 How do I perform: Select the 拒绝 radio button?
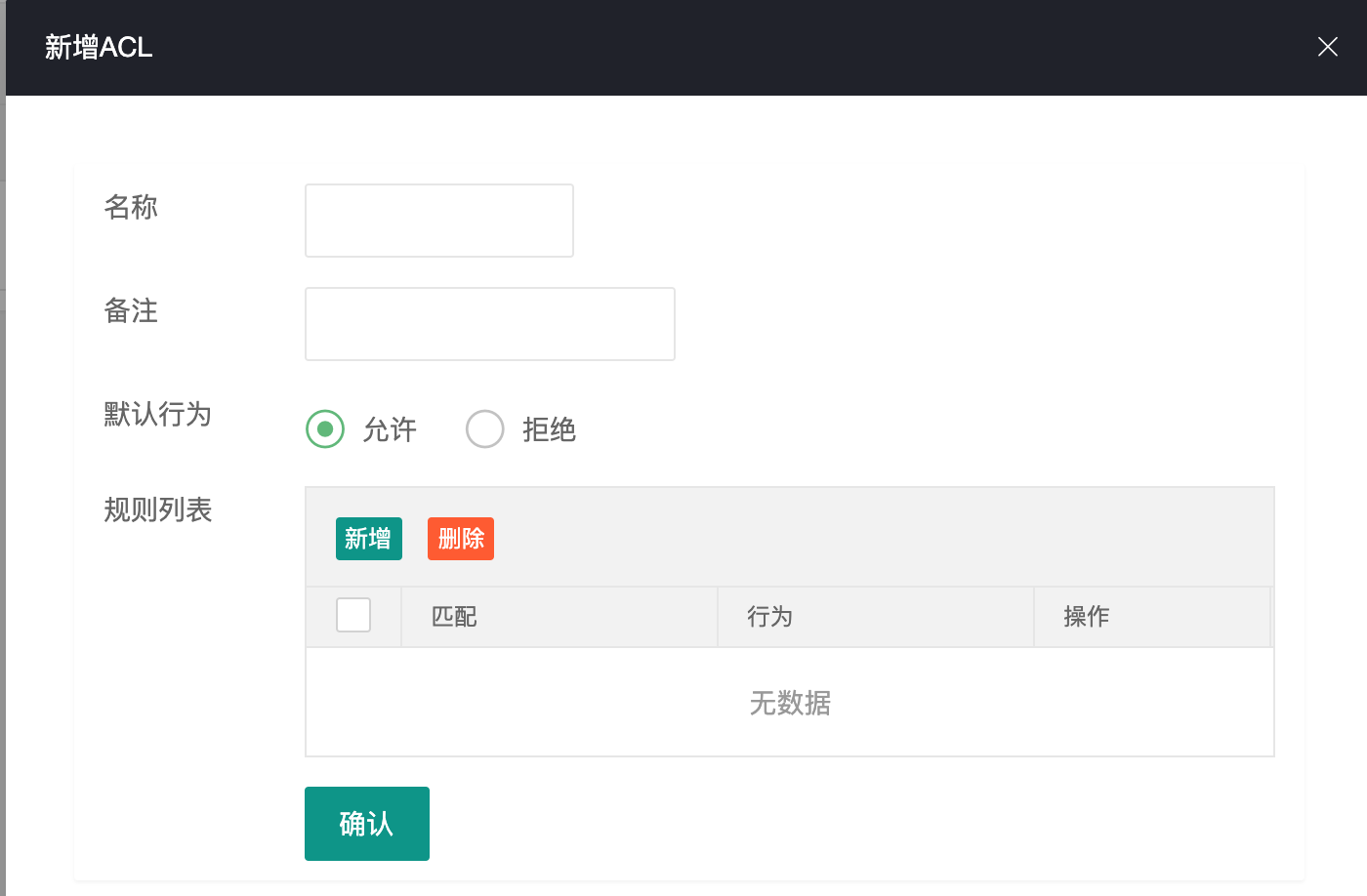coord(485,429)
